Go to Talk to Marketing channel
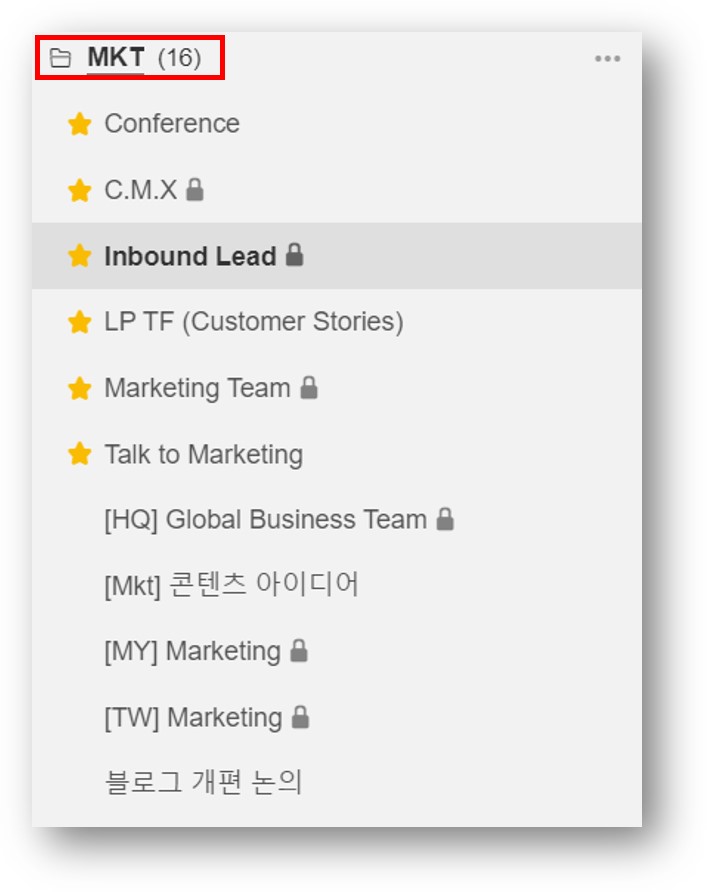Viewport: 707px width, 892px height. (203, 454)
